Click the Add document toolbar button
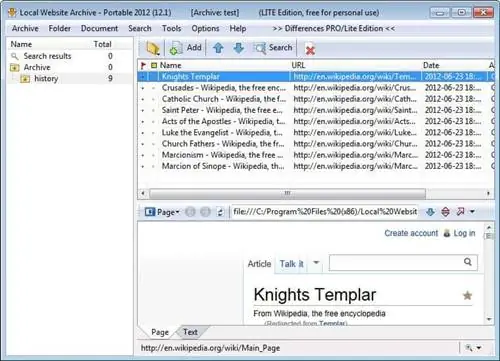Image resolution: width=500 pixels, height=361 pixels. (x=186, y=48)
